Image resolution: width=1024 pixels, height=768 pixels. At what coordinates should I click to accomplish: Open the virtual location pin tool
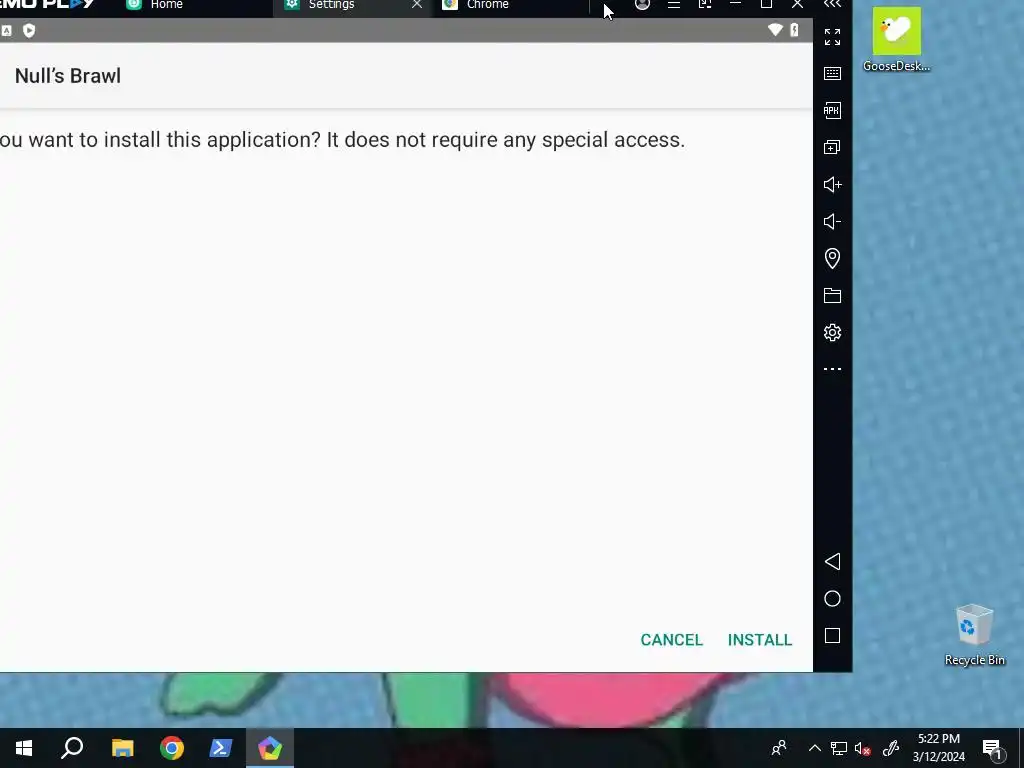tap(832, 259)
